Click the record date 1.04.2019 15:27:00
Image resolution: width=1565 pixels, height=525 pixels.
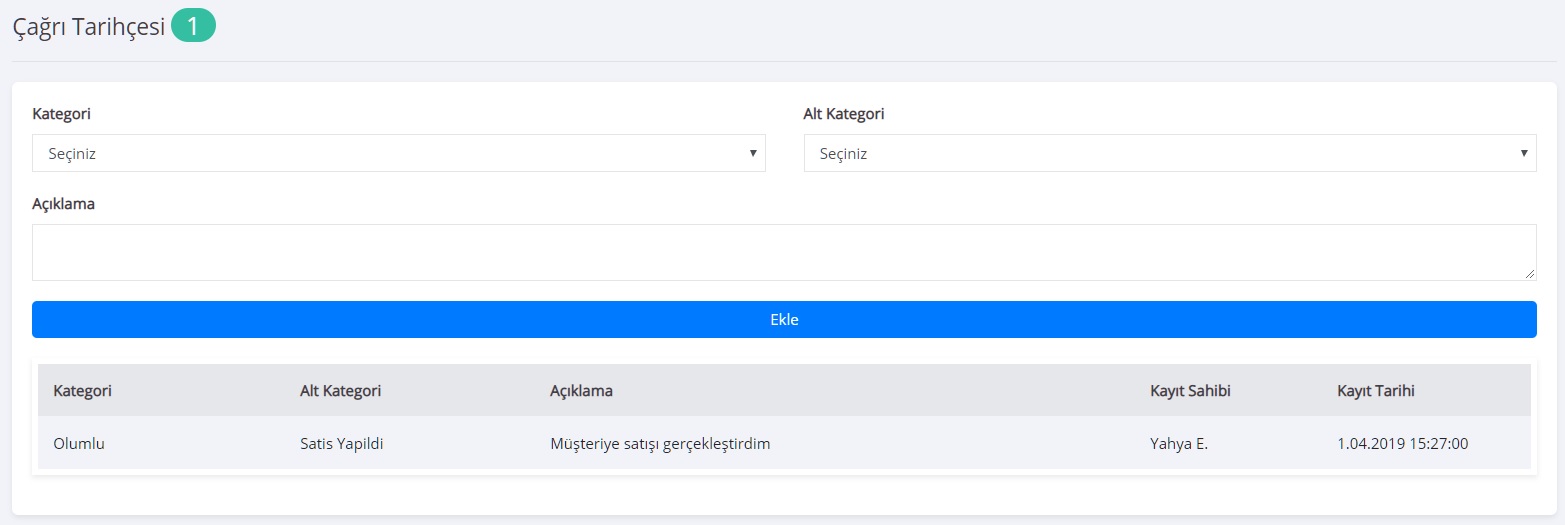[x=1402, y=444]
